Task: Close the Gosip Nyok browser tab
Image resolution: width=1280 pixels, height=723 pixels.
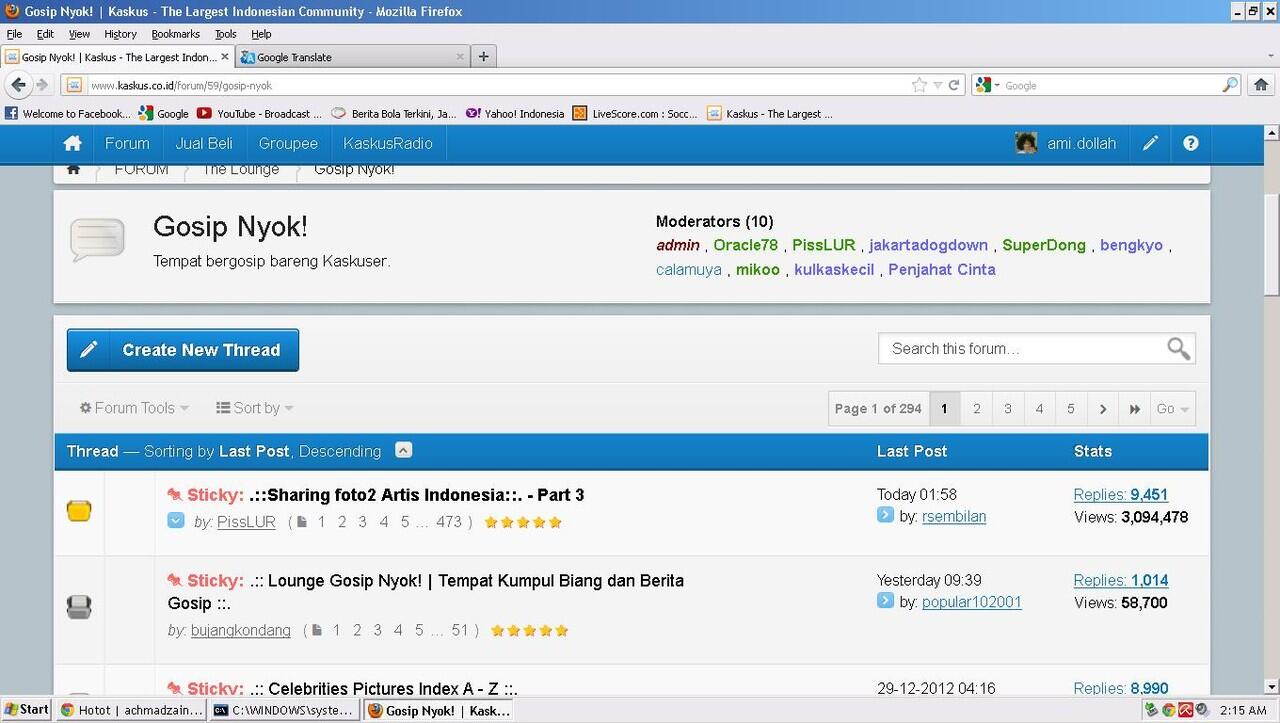Action: click(225, 57)
